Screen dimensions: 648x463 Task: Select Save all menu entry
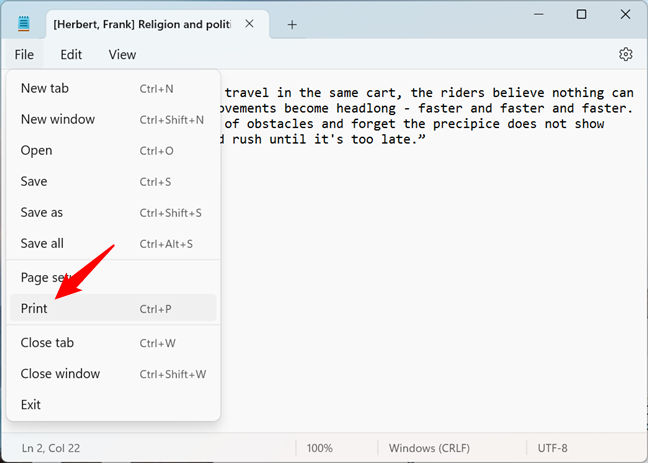(x=41, y=243)
